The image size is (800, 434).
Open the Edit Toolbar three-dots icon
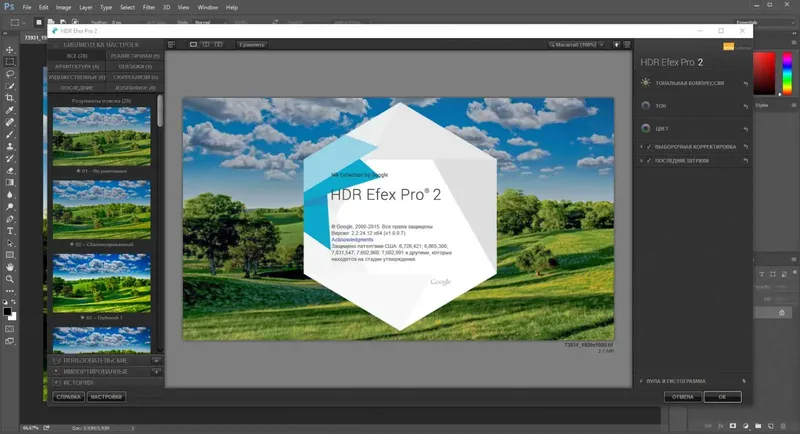point(10,291)
